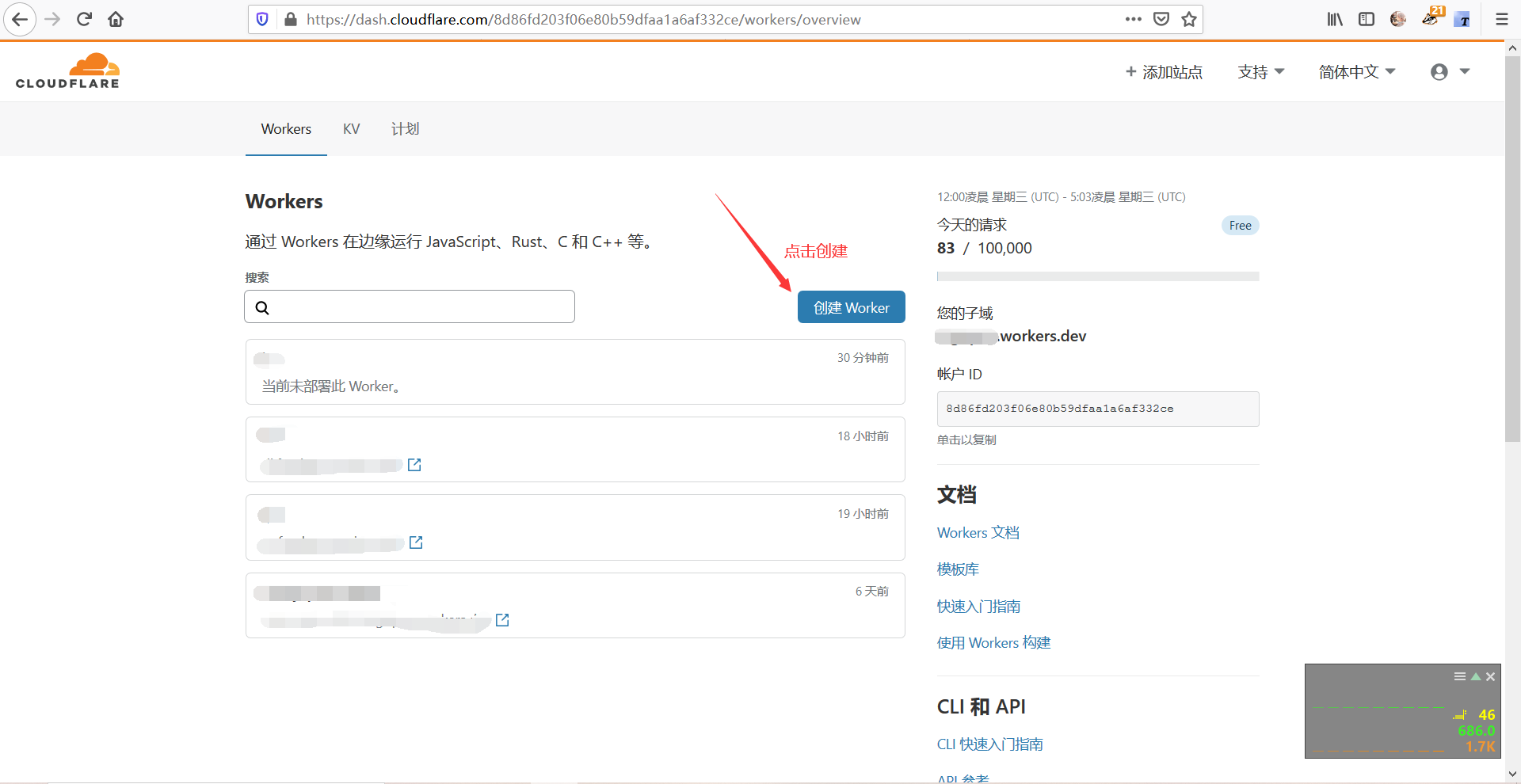Click the 当前未部署此 Worker。 message
Viewport: 1521px width, 784px height.
[333, 386]
